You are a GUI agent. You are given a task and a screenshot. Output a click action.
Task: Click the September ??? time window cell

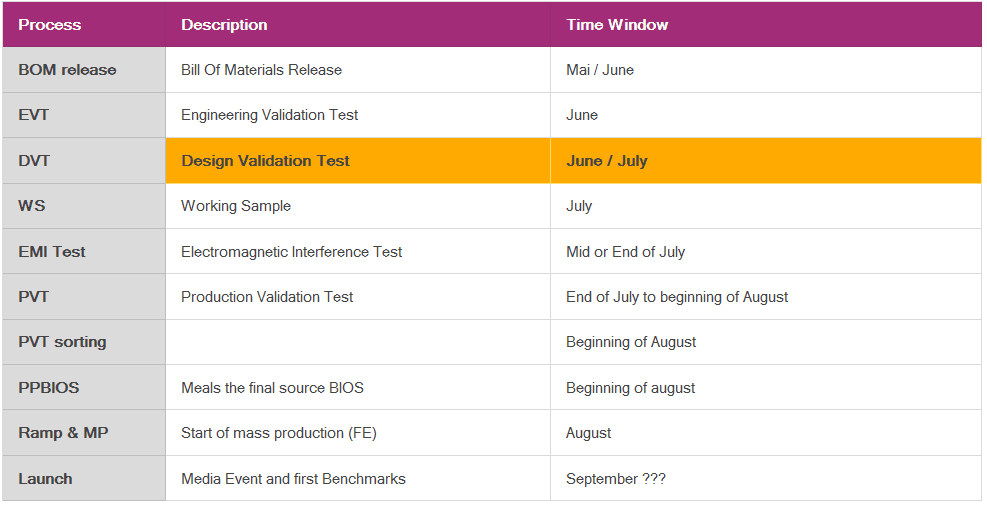616,479
